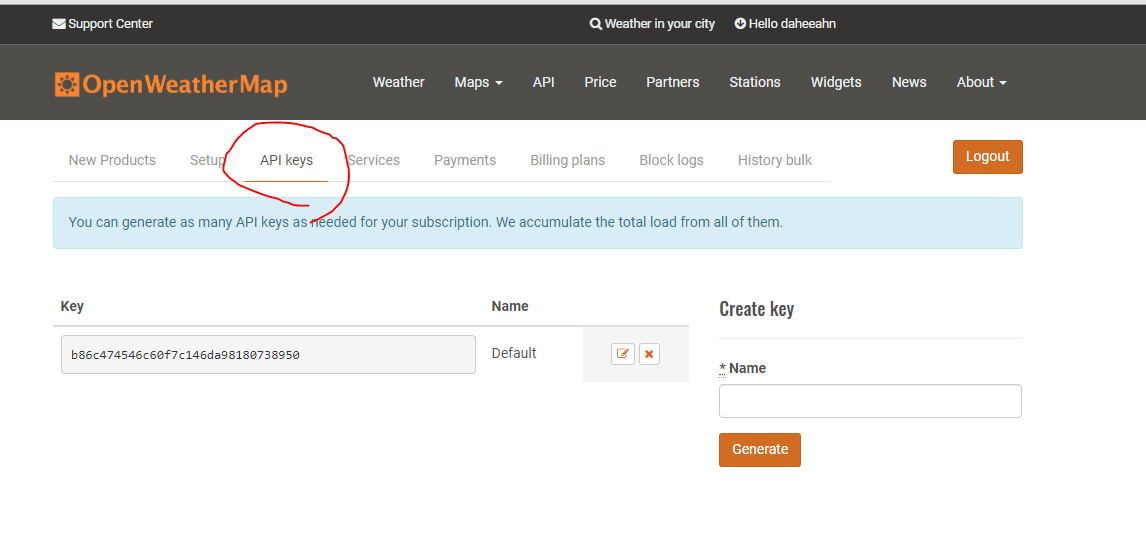Click the Key column header
Screen dimensions: 1146x548
[x=72, y=306]
